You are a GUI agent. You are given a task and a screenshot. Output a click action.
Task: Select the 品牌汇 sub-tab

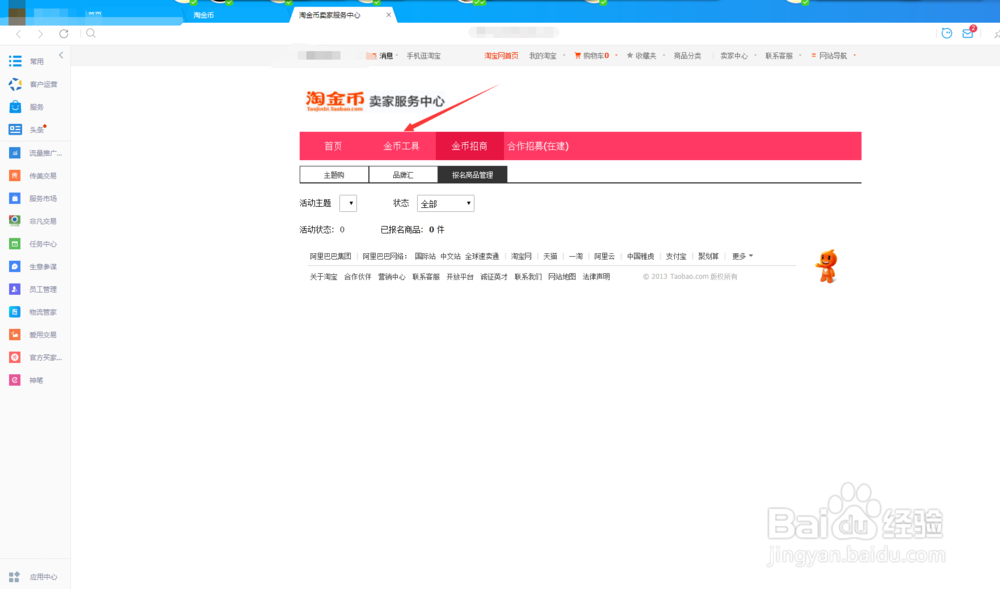(403, 175)
